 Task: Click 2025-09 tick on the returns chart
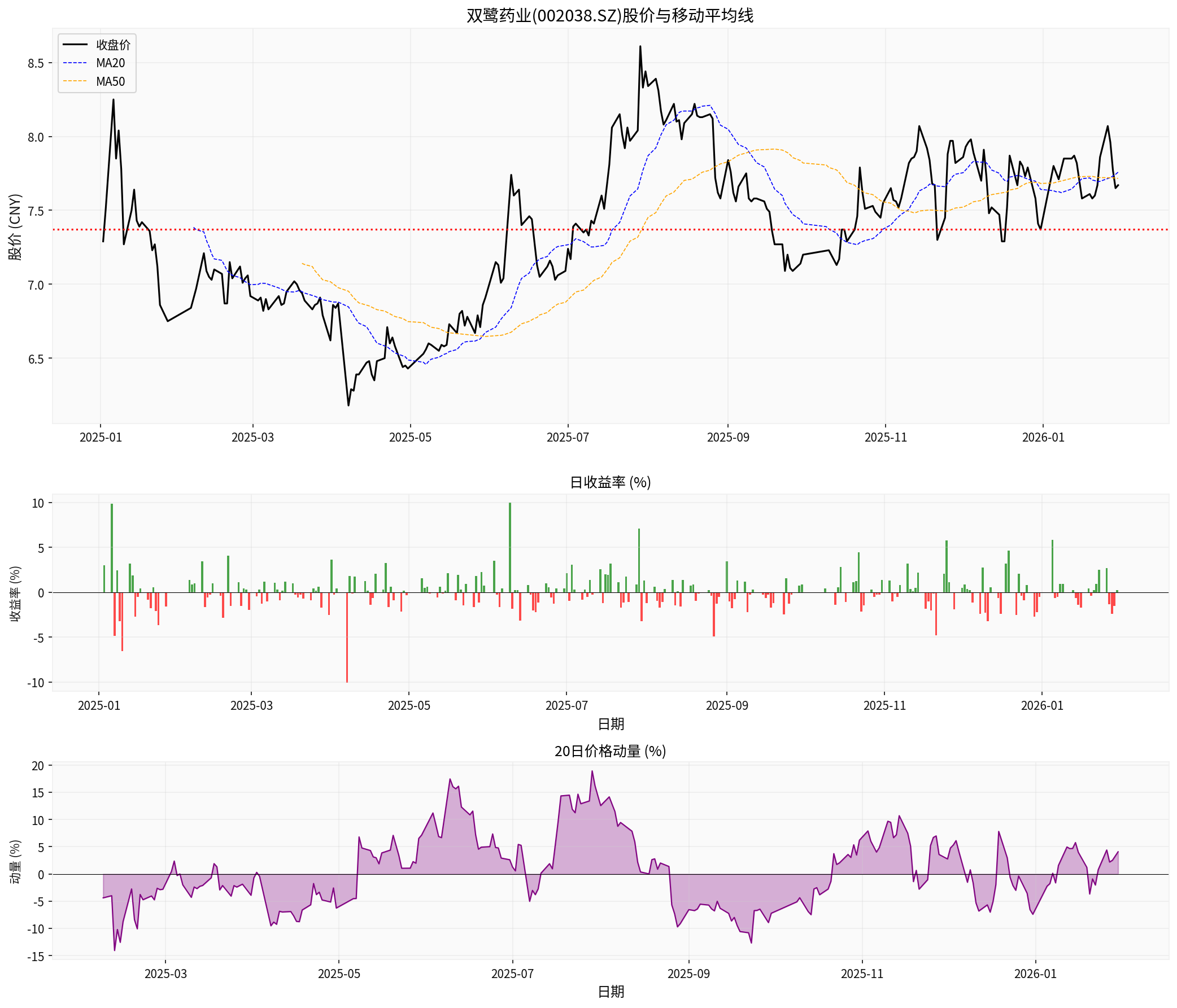pyautogui.click(x=726, y=705)
